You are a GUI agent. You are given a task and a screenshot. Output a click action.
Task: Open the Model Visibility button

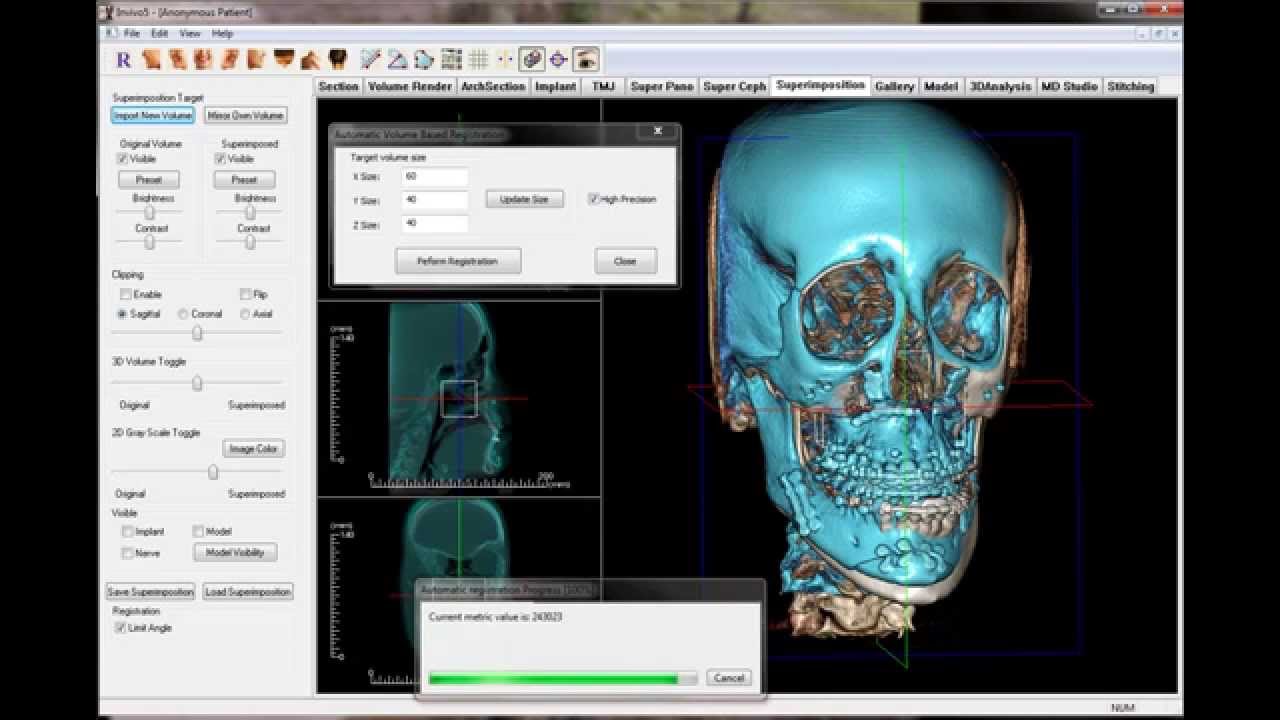[235, 552]
